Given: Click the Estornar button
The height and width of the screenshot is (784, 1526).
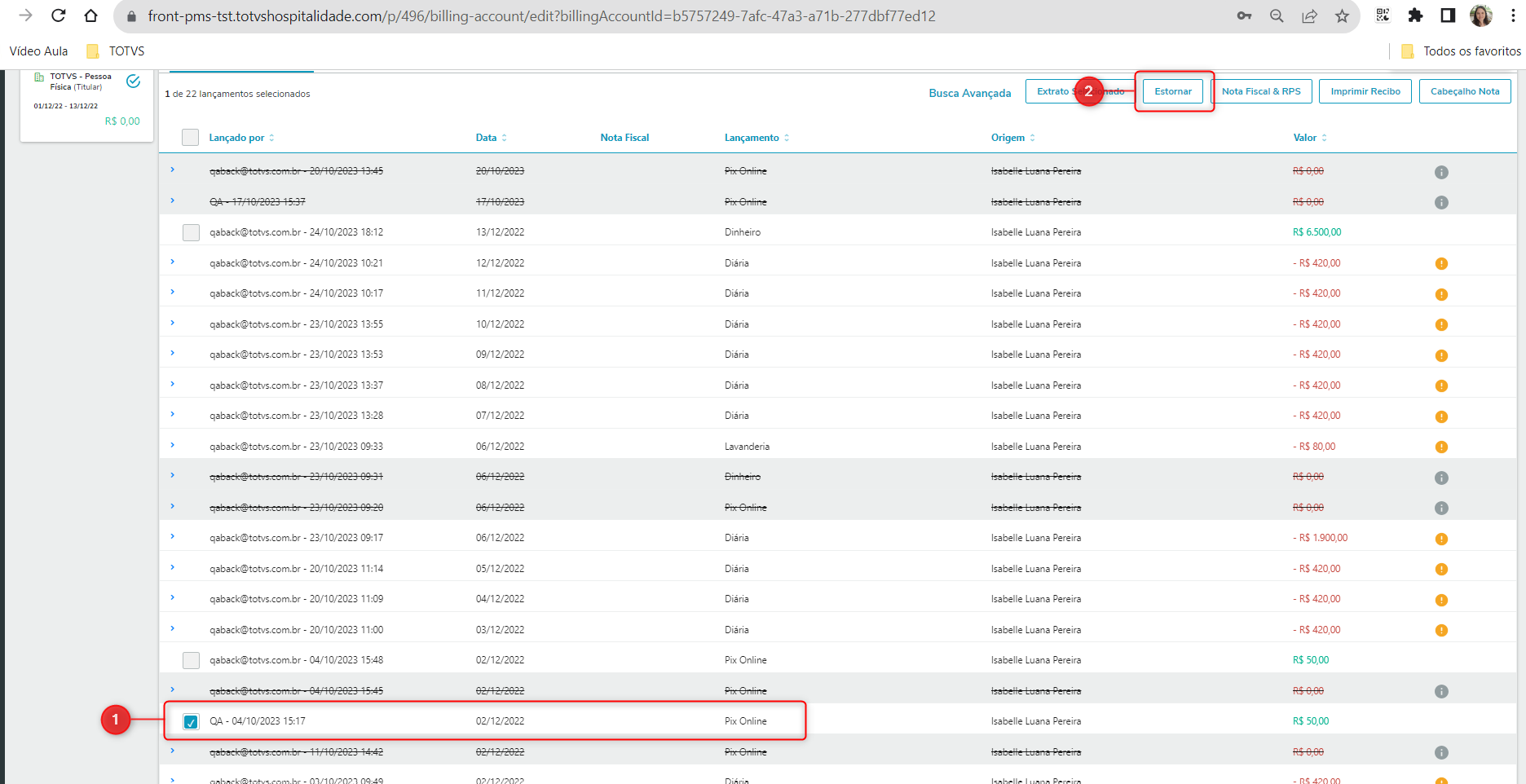Looking at the screenshot, I should pos(1173,91).
